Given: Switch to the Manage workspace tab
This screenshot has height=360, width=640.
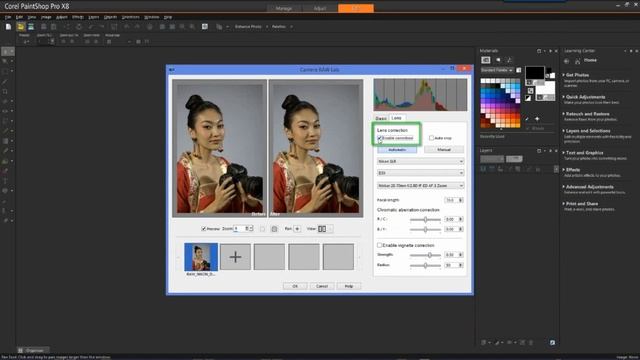Looking at the screenshot, I should point(284,8).
